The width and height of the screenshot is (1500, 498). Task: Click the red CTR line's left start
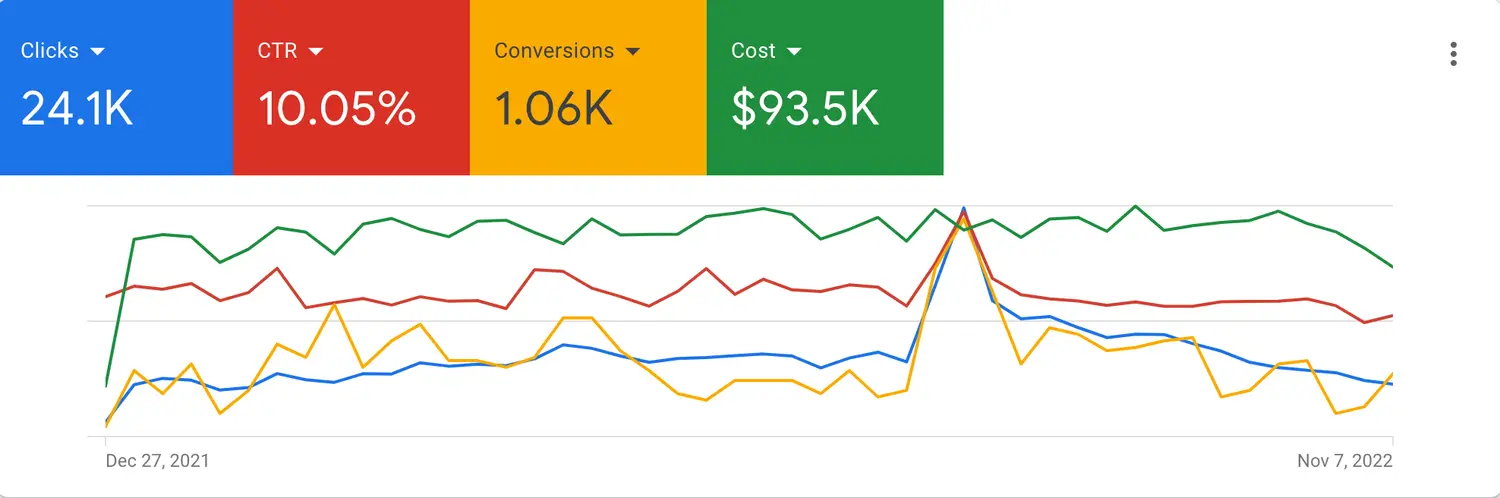(106, 297)
